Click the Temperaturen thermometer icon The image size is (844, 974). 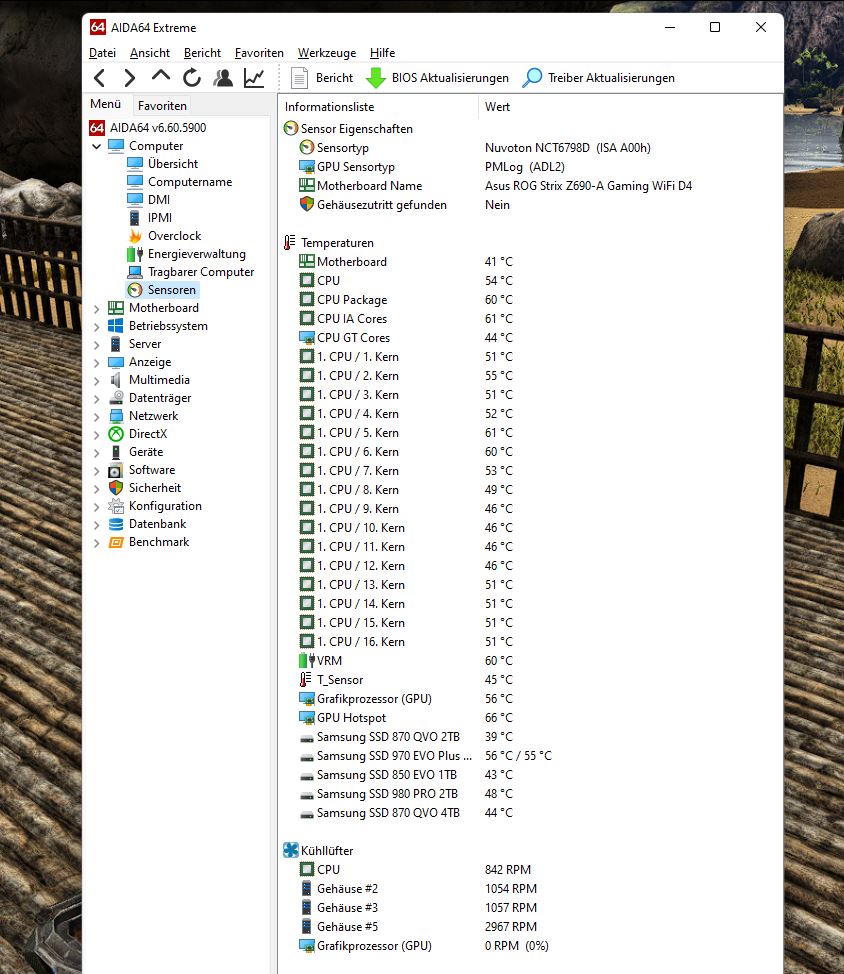pyautogui.click(x=289, y=242)
